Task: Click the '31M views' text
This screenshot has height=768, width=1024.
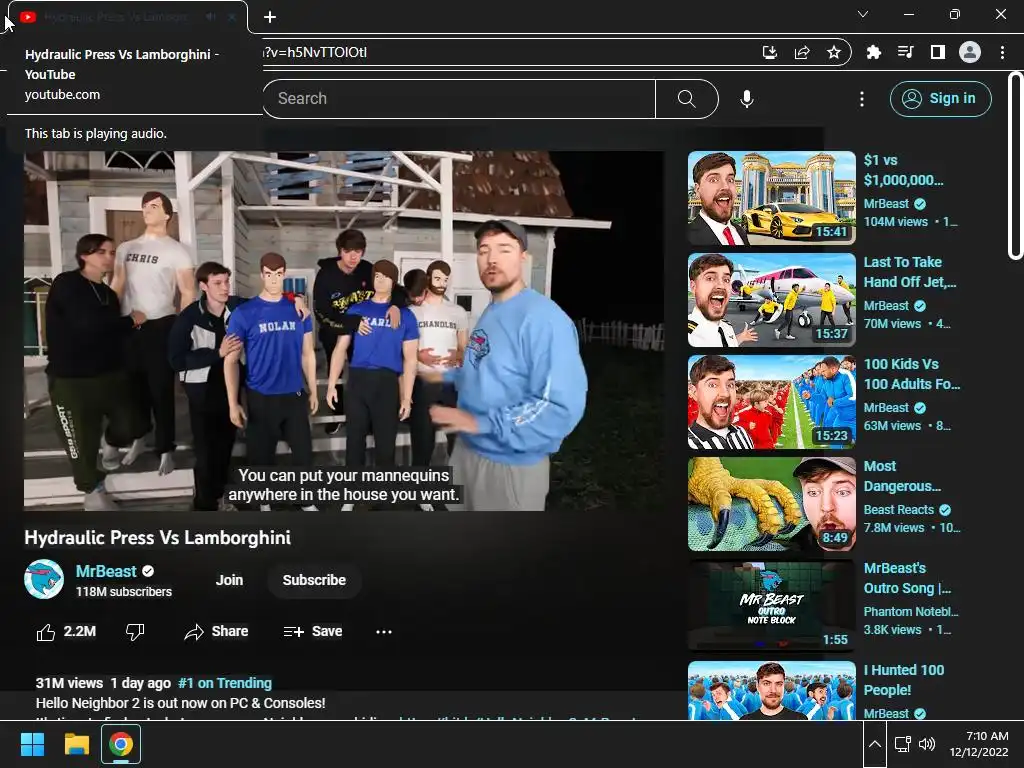Action: pos(69,683)
